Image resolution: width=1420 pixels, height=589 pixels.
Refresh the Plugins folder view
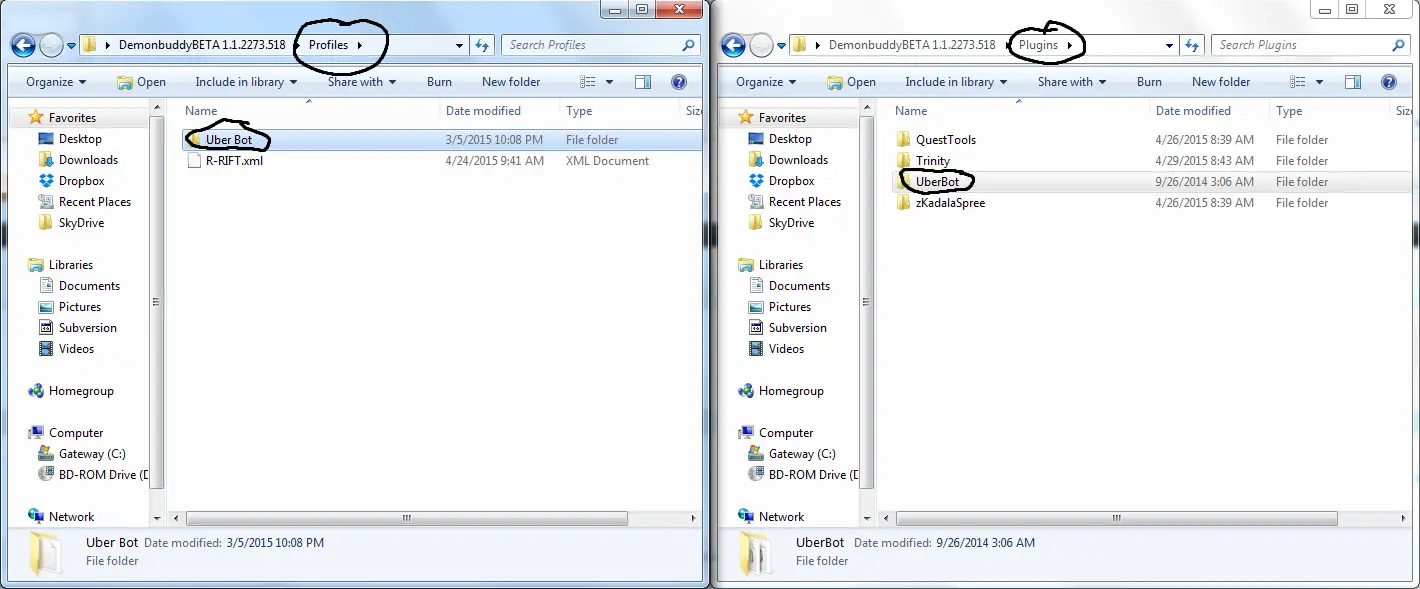[x=1193, y=45]
